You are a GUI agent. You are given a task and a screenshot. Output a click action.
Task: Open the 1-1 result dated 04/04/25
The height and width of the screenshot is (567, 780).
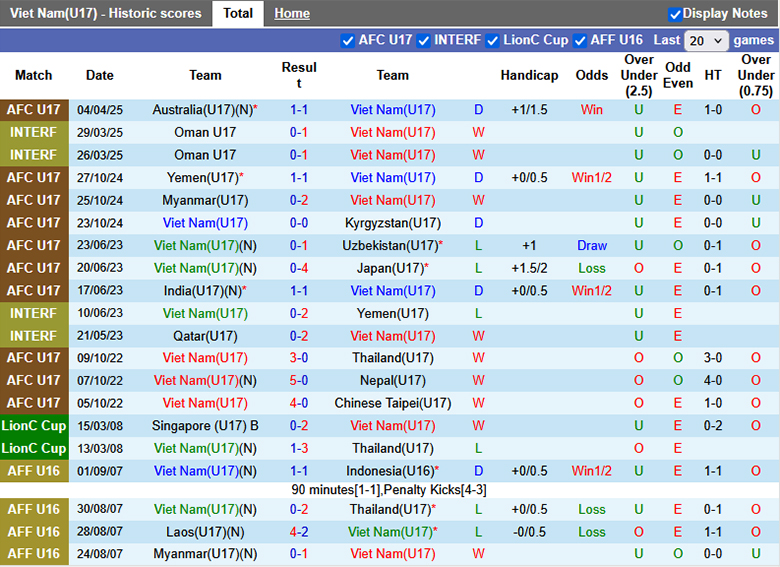pos(298,110)
